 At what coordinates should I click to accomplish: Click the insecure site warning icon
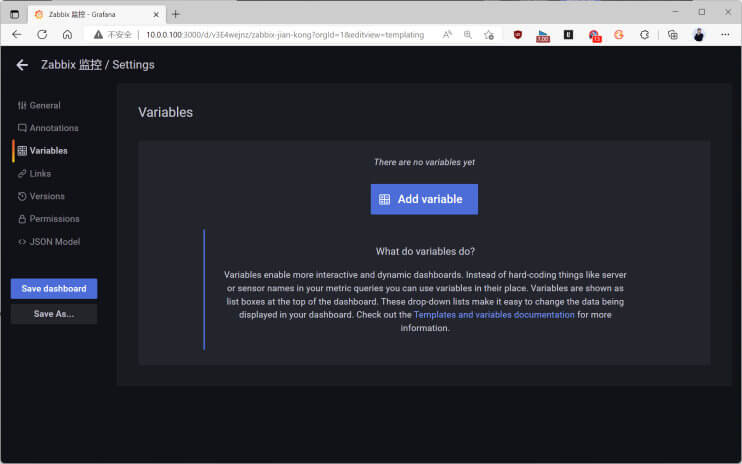coord(98,35)
